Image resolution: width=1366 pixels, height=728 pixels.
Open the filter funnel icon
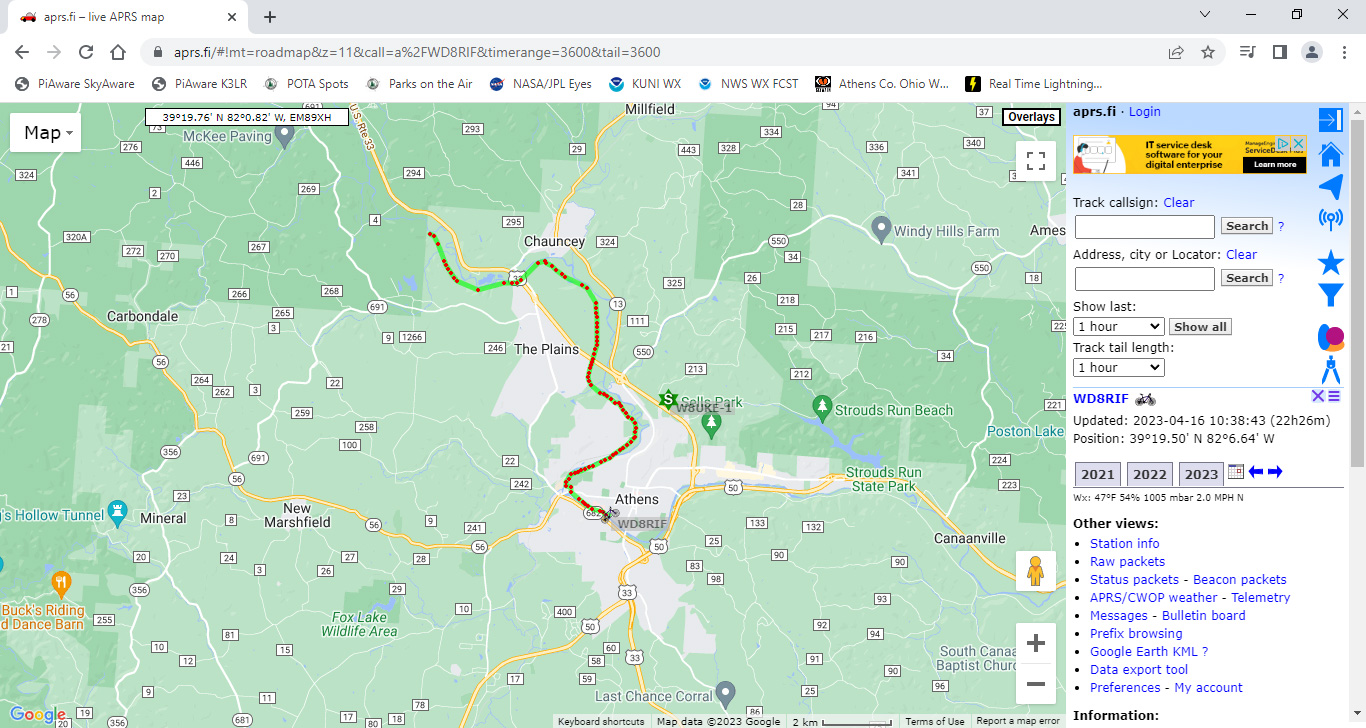click(x=1330, y=295)
